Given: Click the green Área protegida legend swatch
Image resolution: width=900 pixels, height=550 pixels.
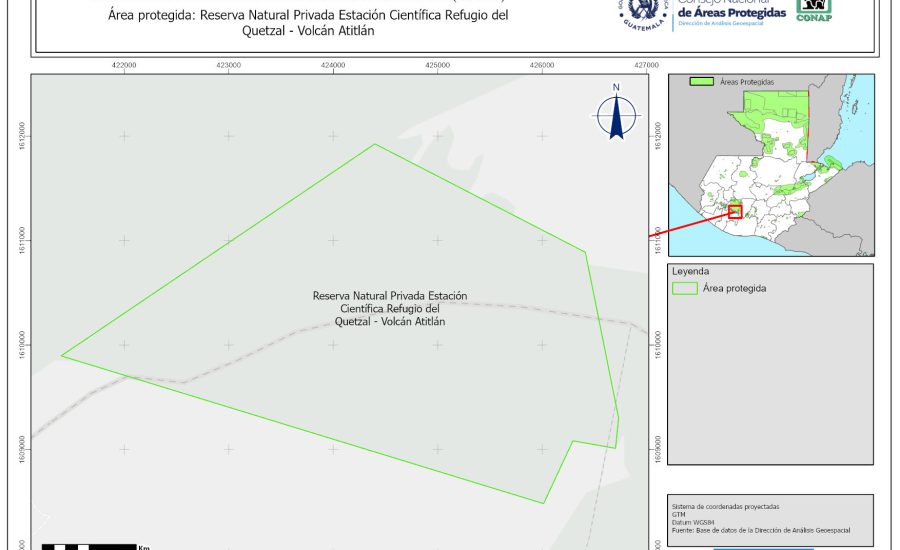Looking at the screenshot, I should pos(685,288).
